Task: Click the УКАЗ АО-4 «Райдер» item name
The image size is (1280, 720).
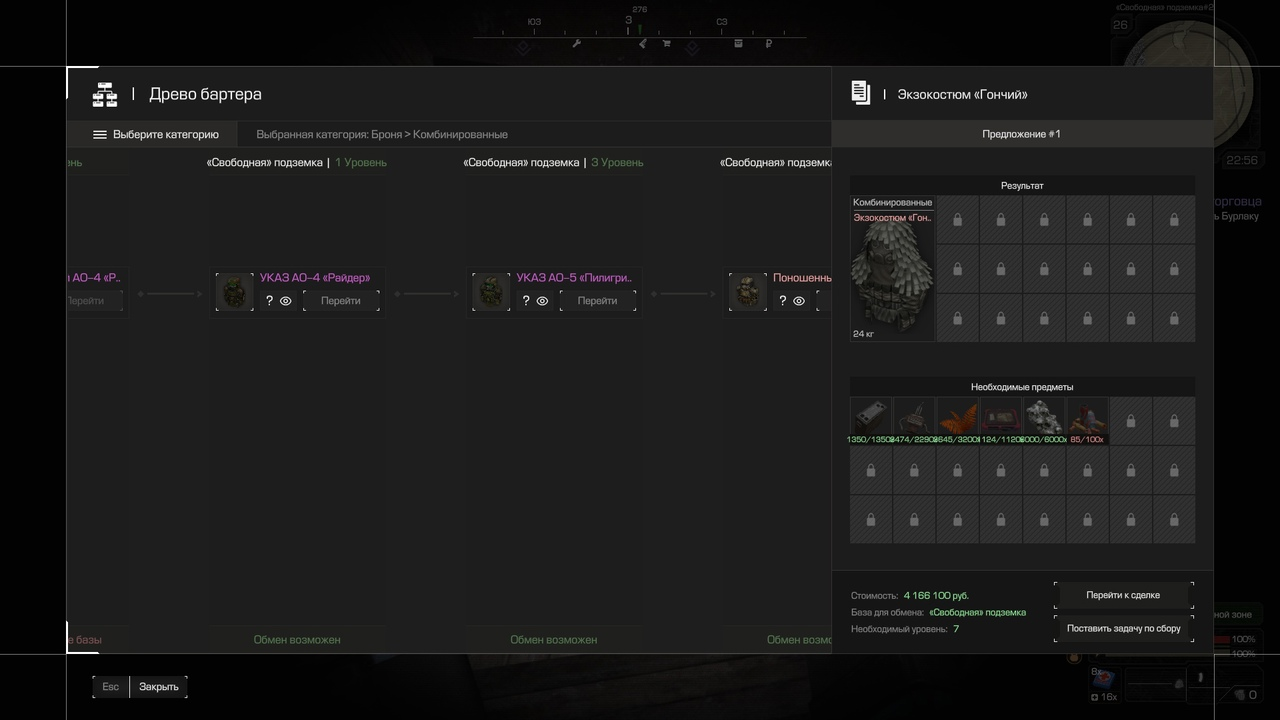Action: click(x=315, y=278)
